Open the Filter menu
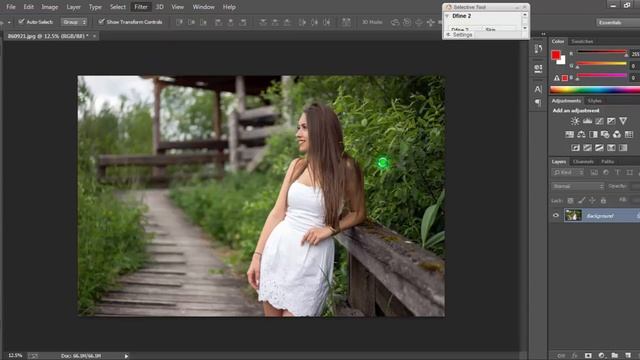The width and height of the screenshot is (640, 360). (x=141, y=7)
